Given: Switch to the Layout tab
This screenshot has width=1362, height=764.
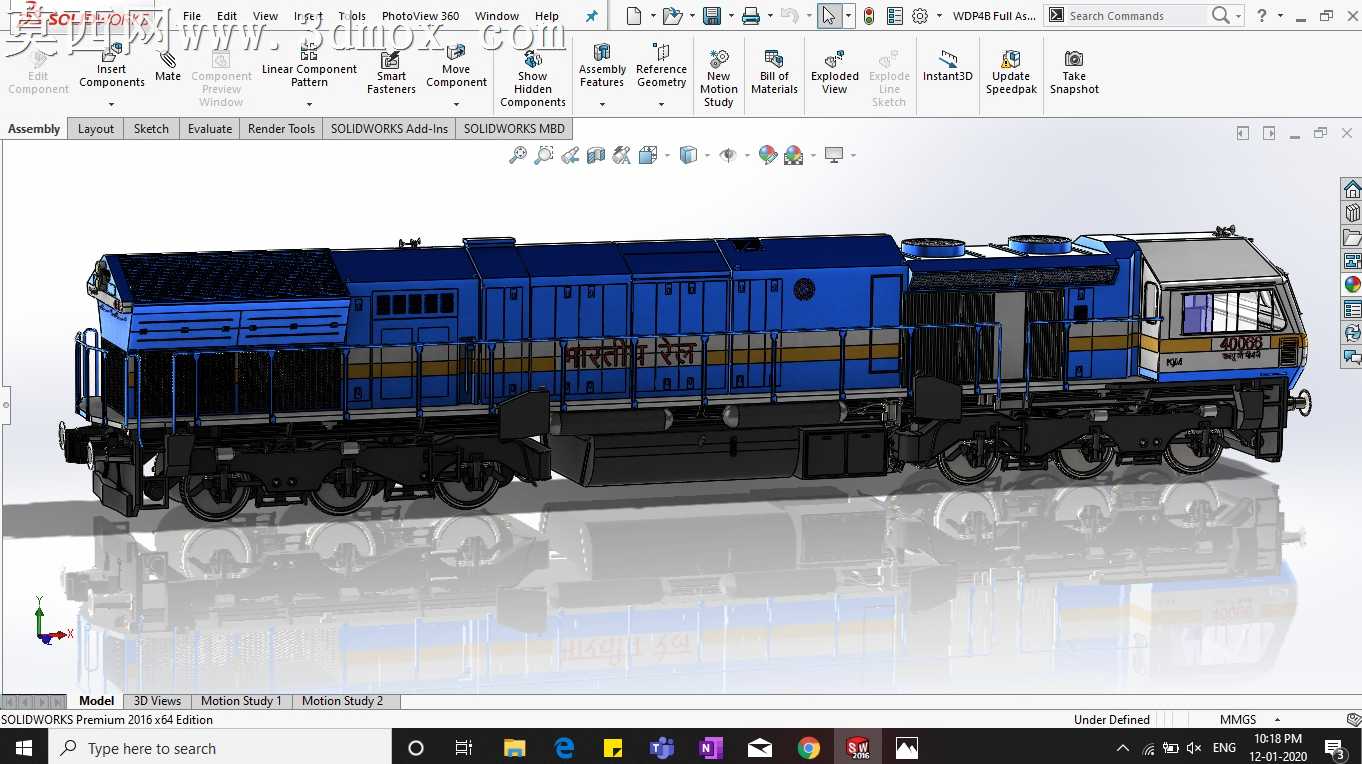Looking at the screenshot, I should pyautogui.click(x=96, y=128).
